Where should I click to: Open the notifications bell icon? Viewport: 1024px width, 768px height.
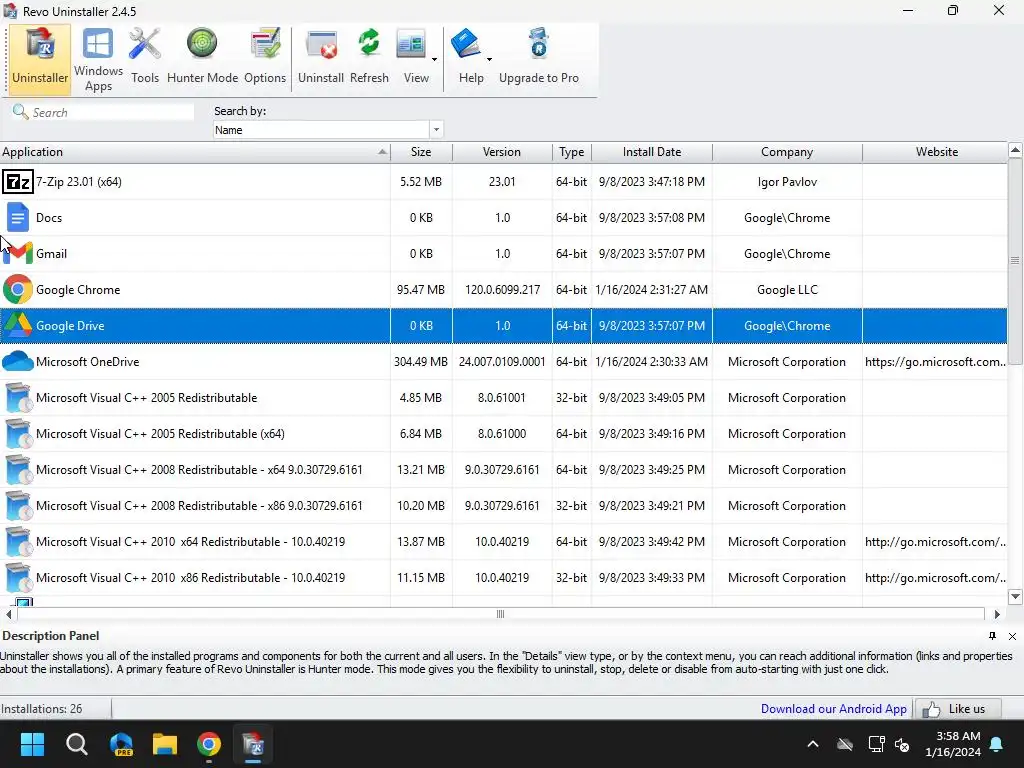(x=997, y=744)
